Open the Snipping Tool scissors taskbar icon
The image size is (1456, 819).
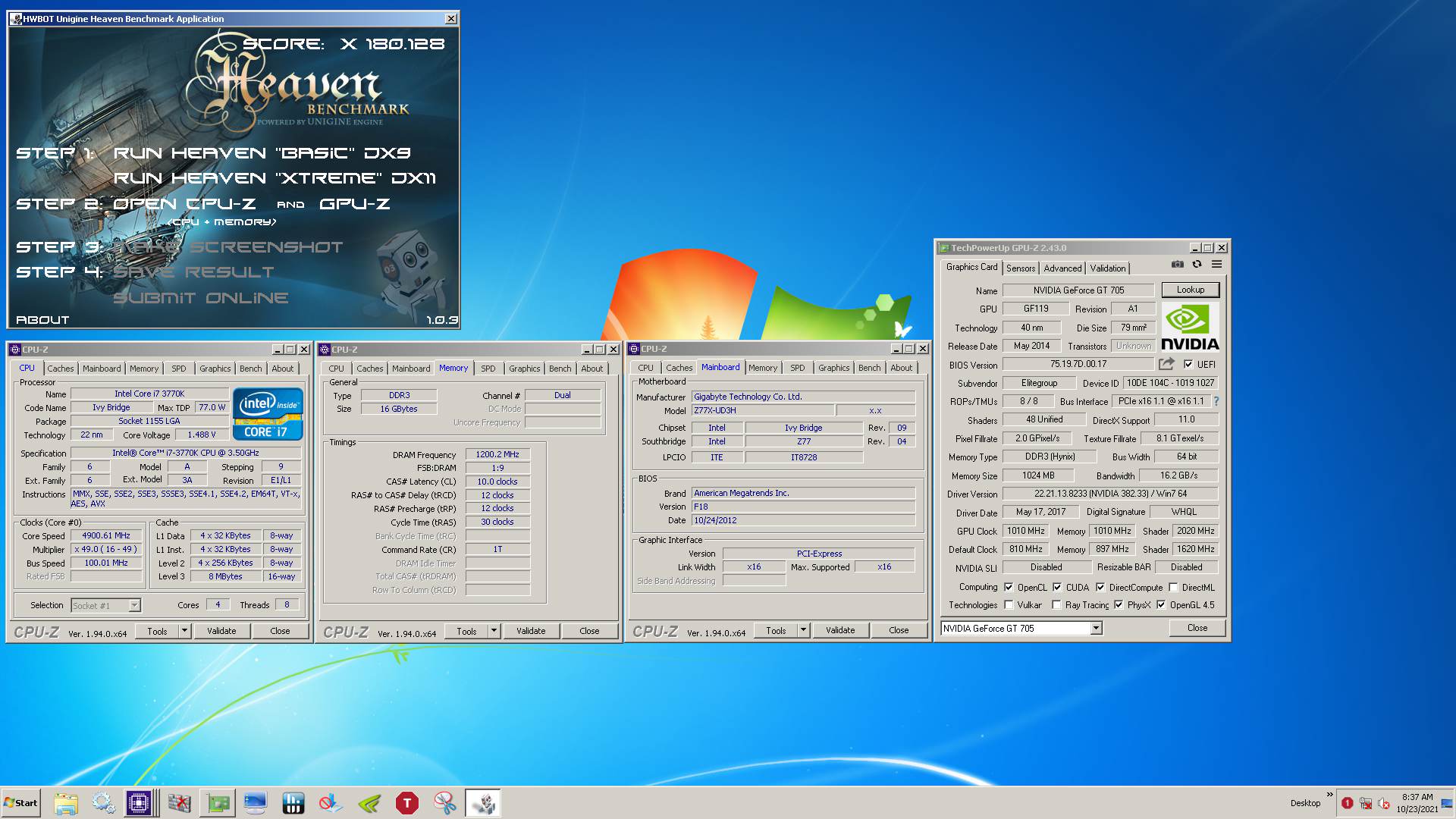[445, 803]
